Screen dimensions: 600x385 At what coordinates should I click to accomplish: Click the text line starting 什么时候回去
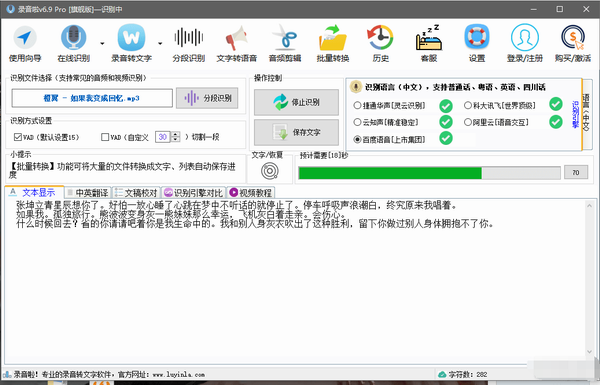pyautogui.click(x=255, y=223)
